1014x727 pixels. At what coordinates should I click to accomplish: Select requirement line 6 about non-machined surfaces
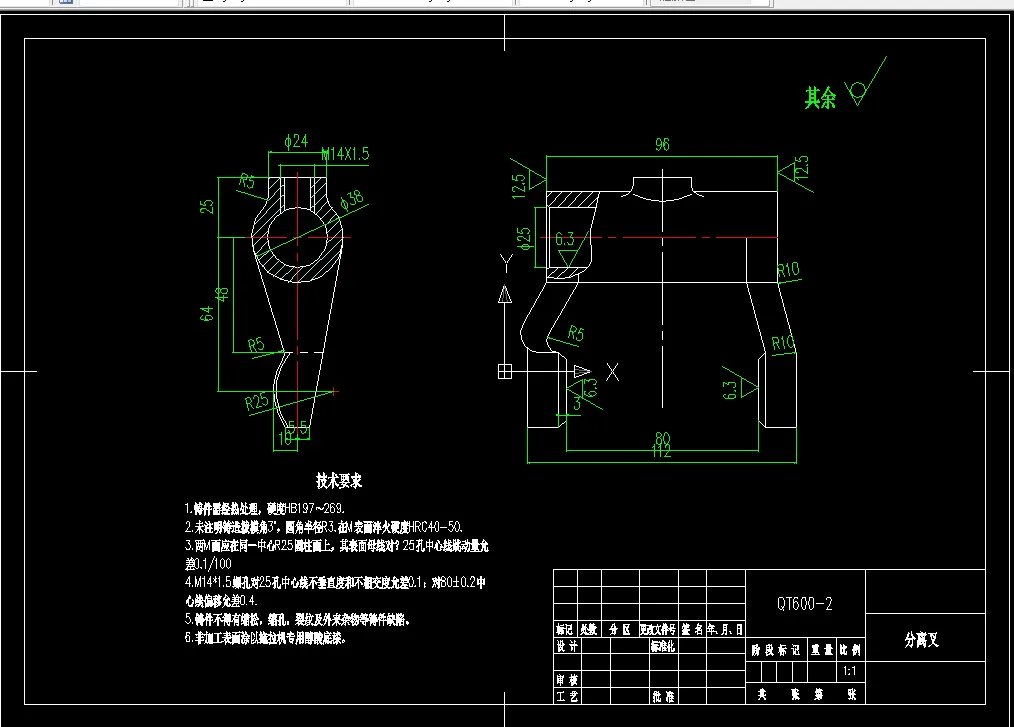tap(266, 638)
